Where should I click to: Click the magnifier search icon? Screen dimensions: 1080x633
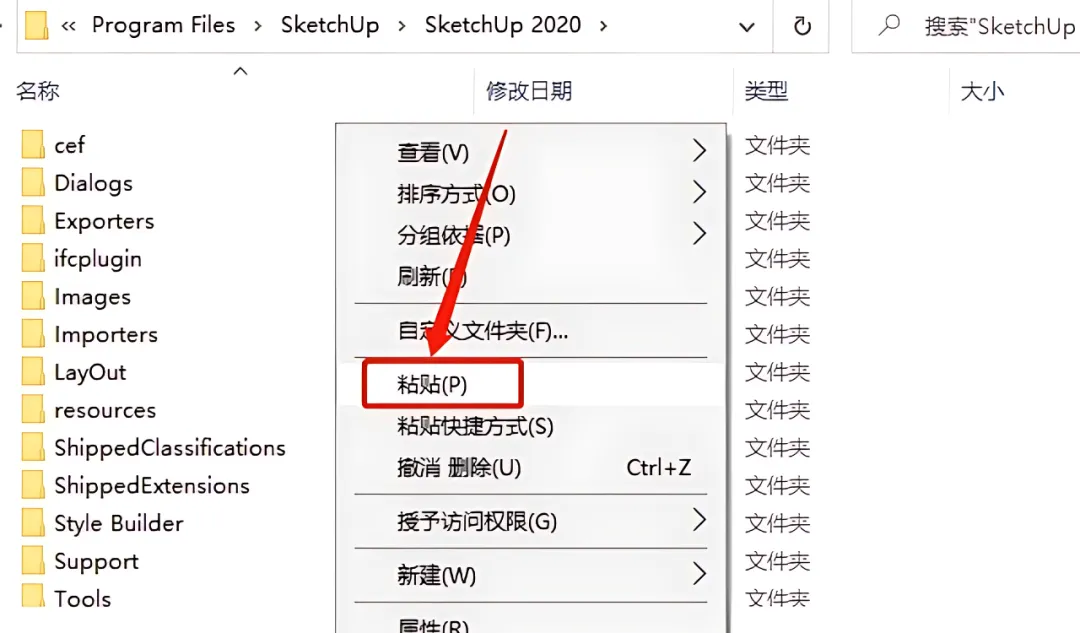889,25
